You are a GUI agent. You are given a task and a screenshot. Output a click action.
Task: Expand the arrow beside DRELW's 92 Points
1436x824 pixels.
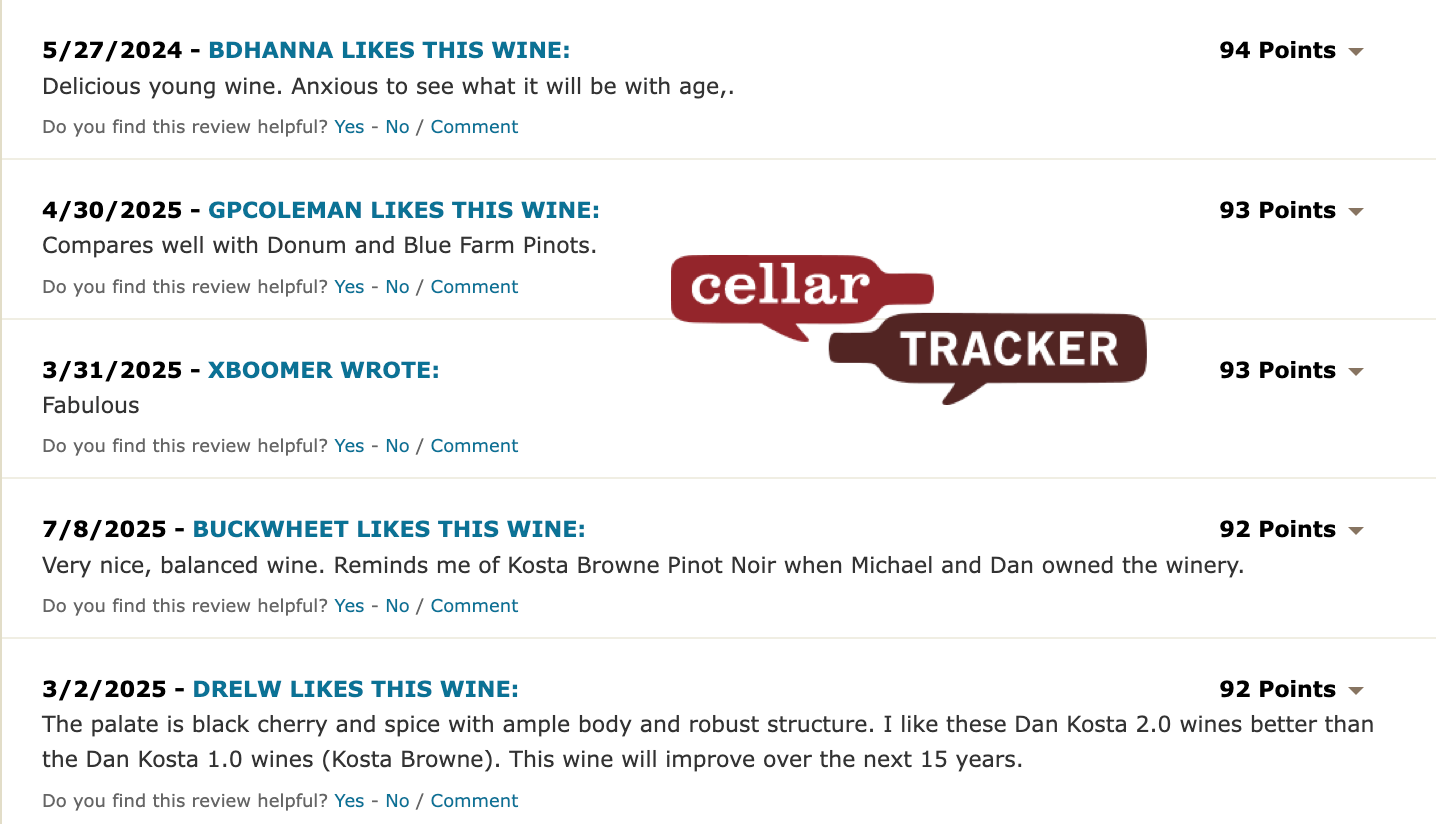point(1356,690)
